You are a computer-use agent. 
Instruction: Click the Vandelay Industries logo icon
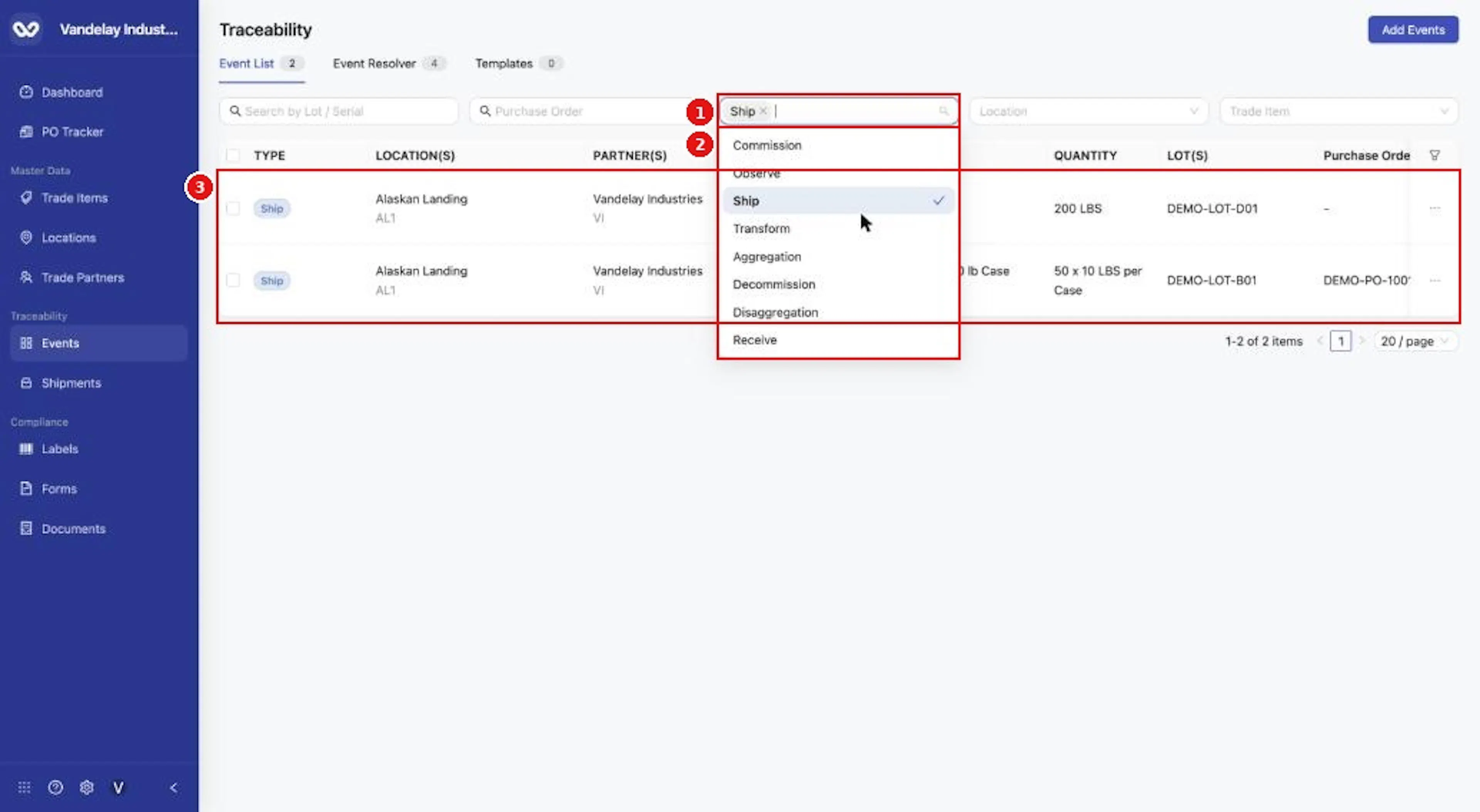[x=26, y=29]
